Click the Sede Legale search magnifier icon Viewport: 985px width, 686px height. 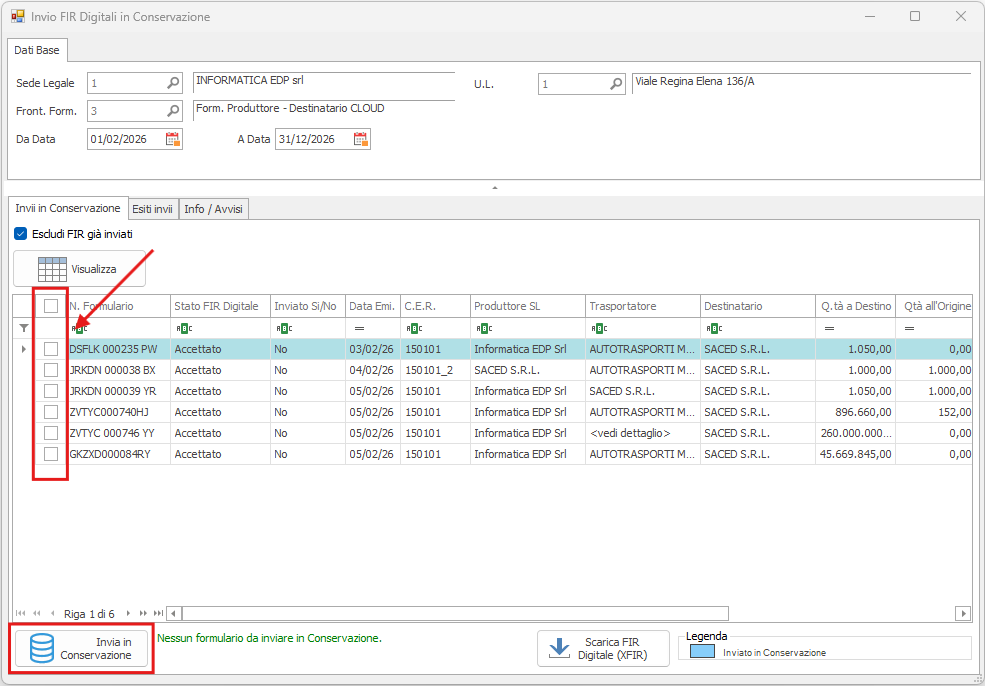[173, 83]
